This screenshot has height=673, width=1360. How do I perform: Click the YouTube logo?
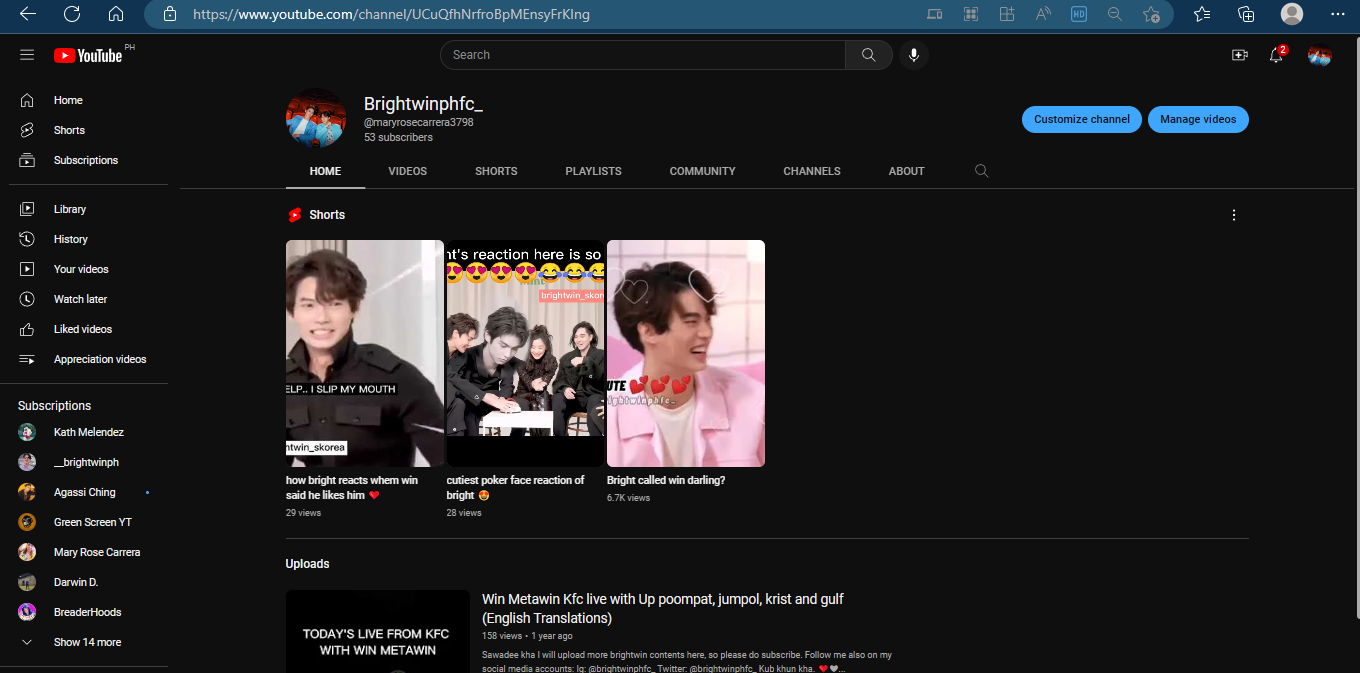[89, 56]
